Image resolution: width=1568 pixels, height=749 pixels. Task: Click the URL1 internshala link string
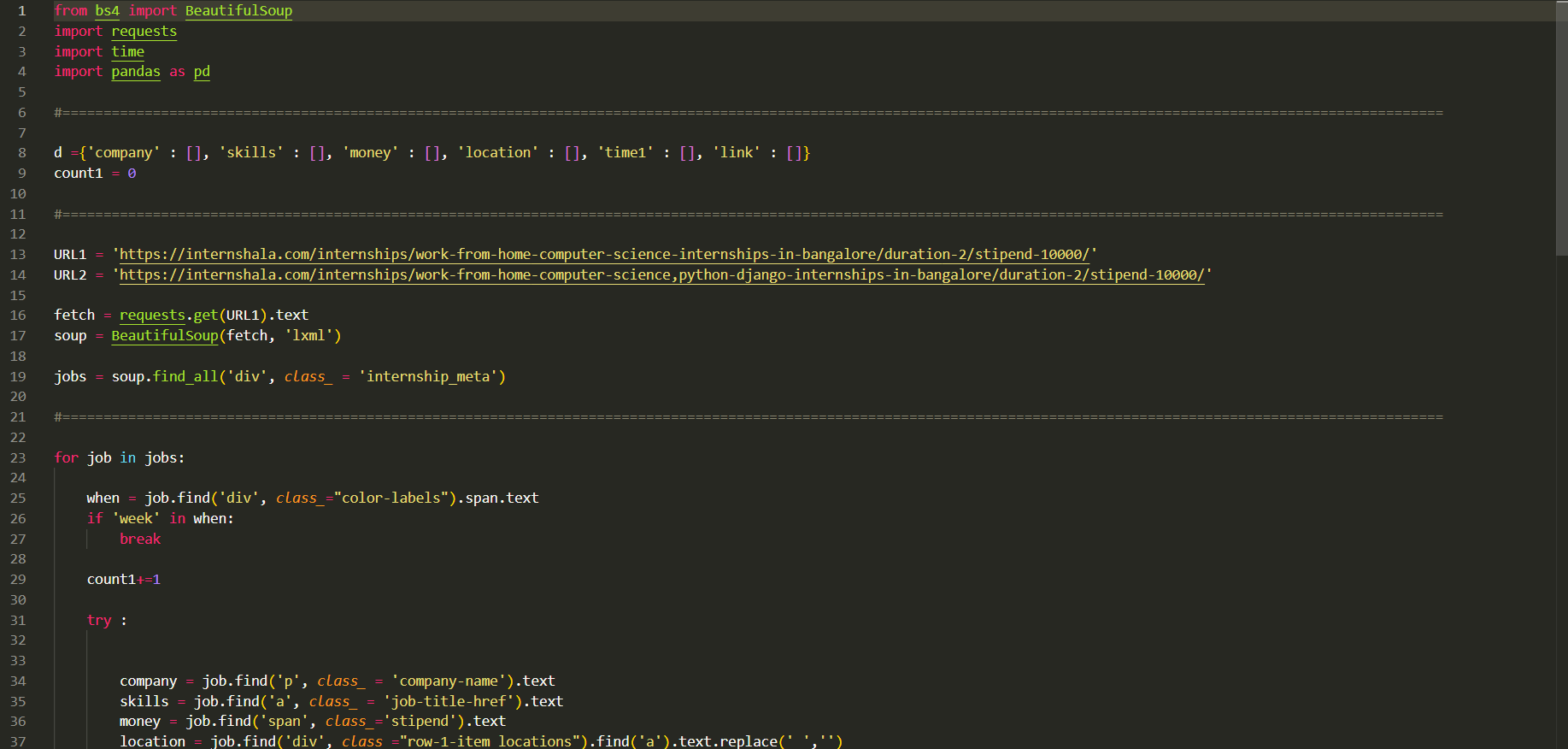coord(604,254)
